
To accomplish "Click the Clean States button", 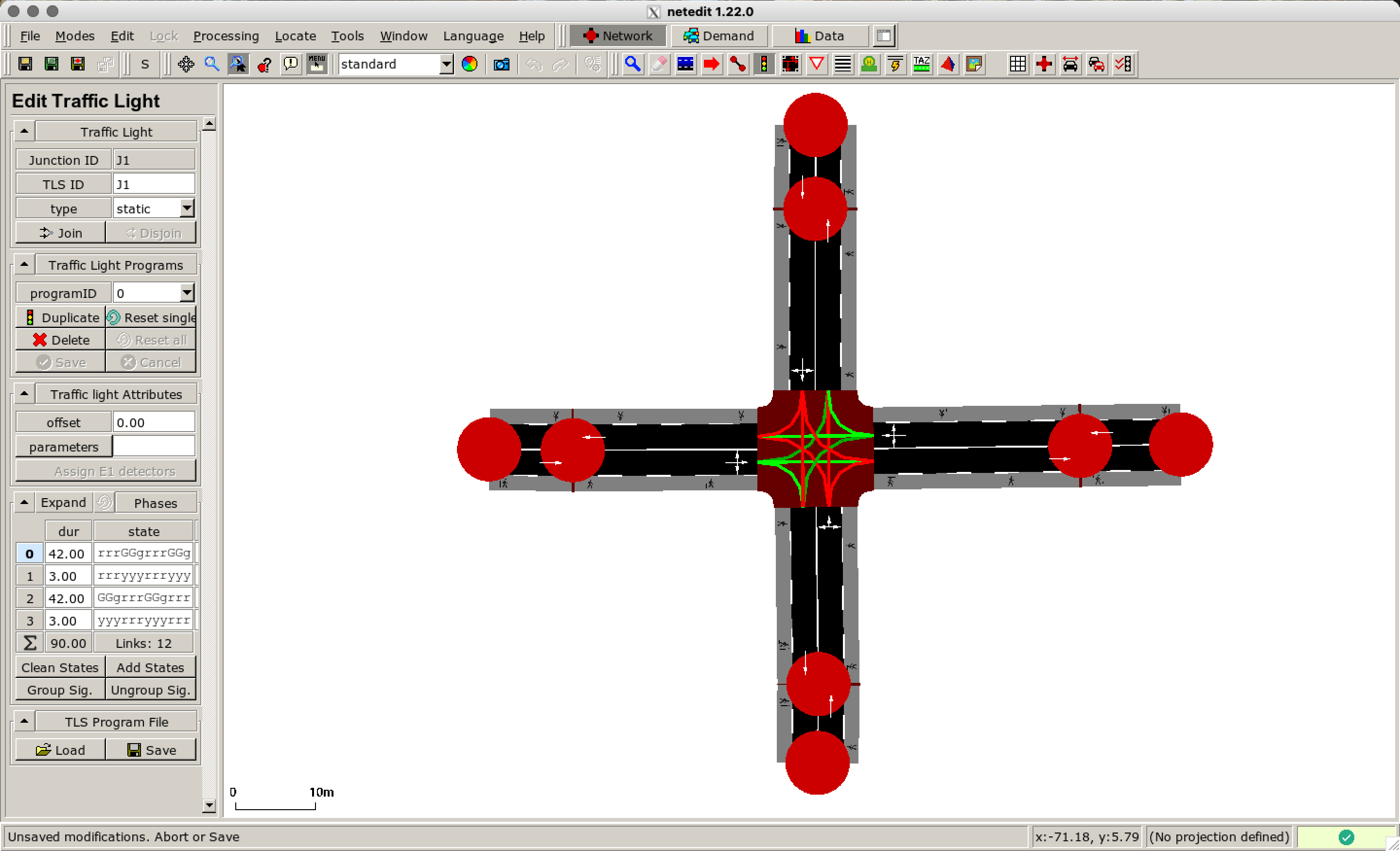I will (59, 667).
